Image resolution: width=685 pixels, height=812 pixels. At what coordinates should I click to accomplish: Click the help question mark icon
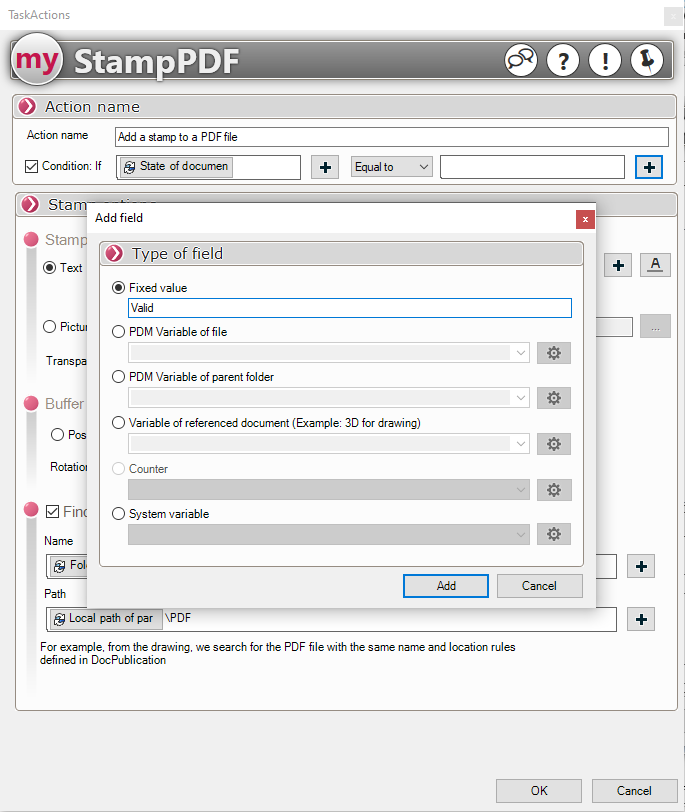(563, 61)
